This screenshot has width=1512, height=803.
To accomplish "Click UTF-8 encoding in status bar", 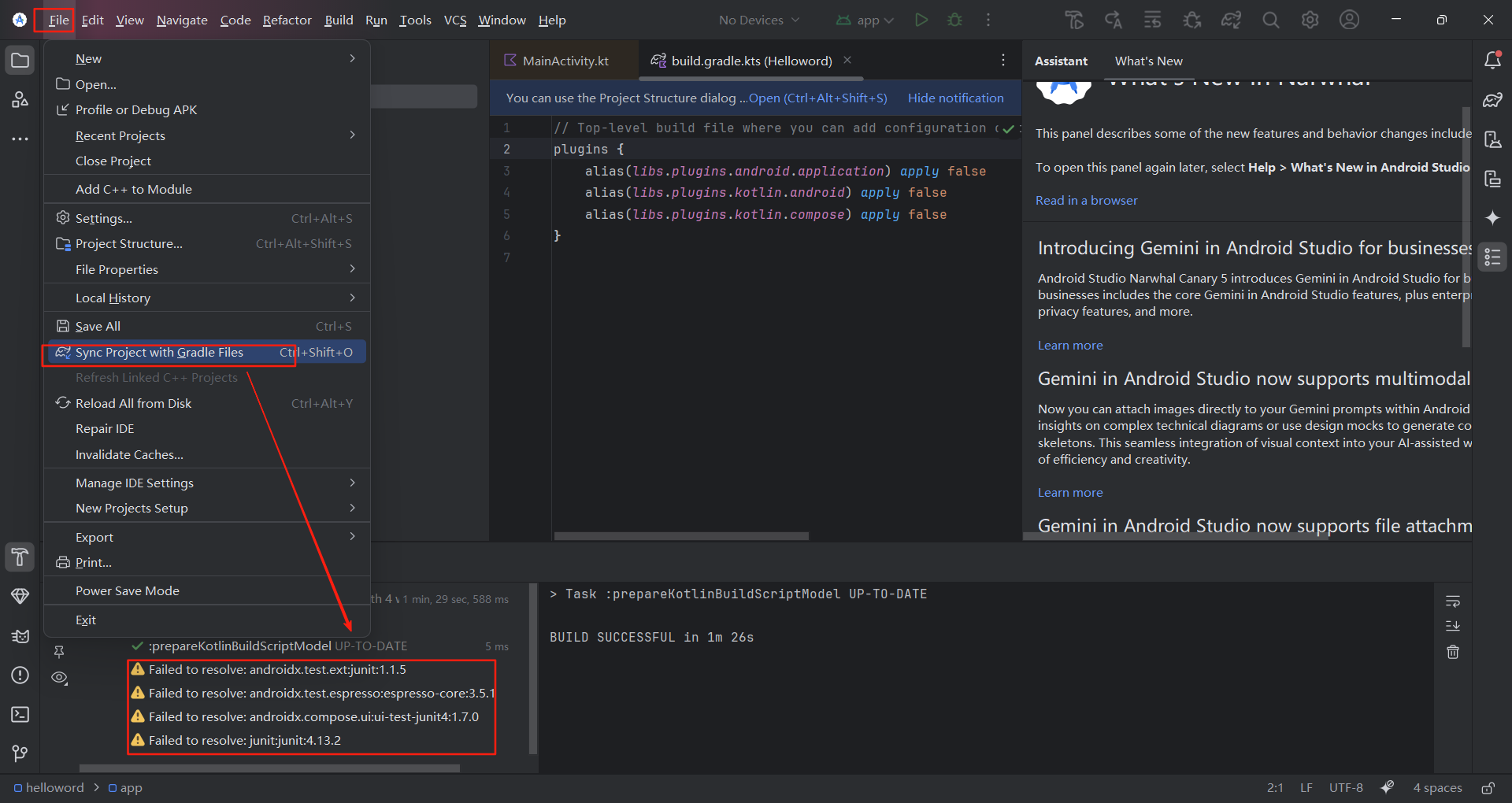I will (x=1345, y=788).
